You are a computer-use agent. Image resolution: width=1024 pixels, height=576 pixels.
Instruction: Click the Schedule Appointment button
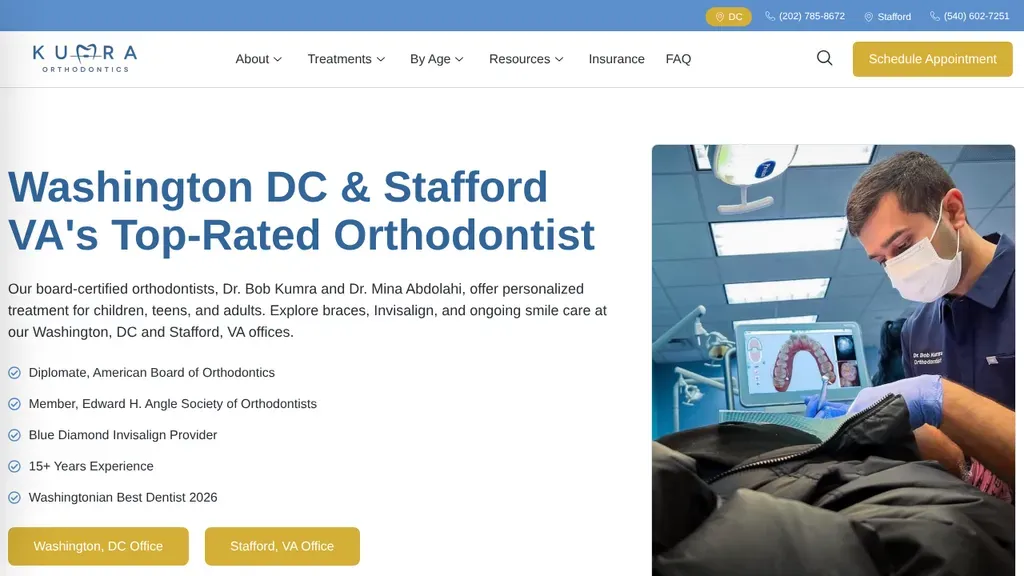coord(932,59)
